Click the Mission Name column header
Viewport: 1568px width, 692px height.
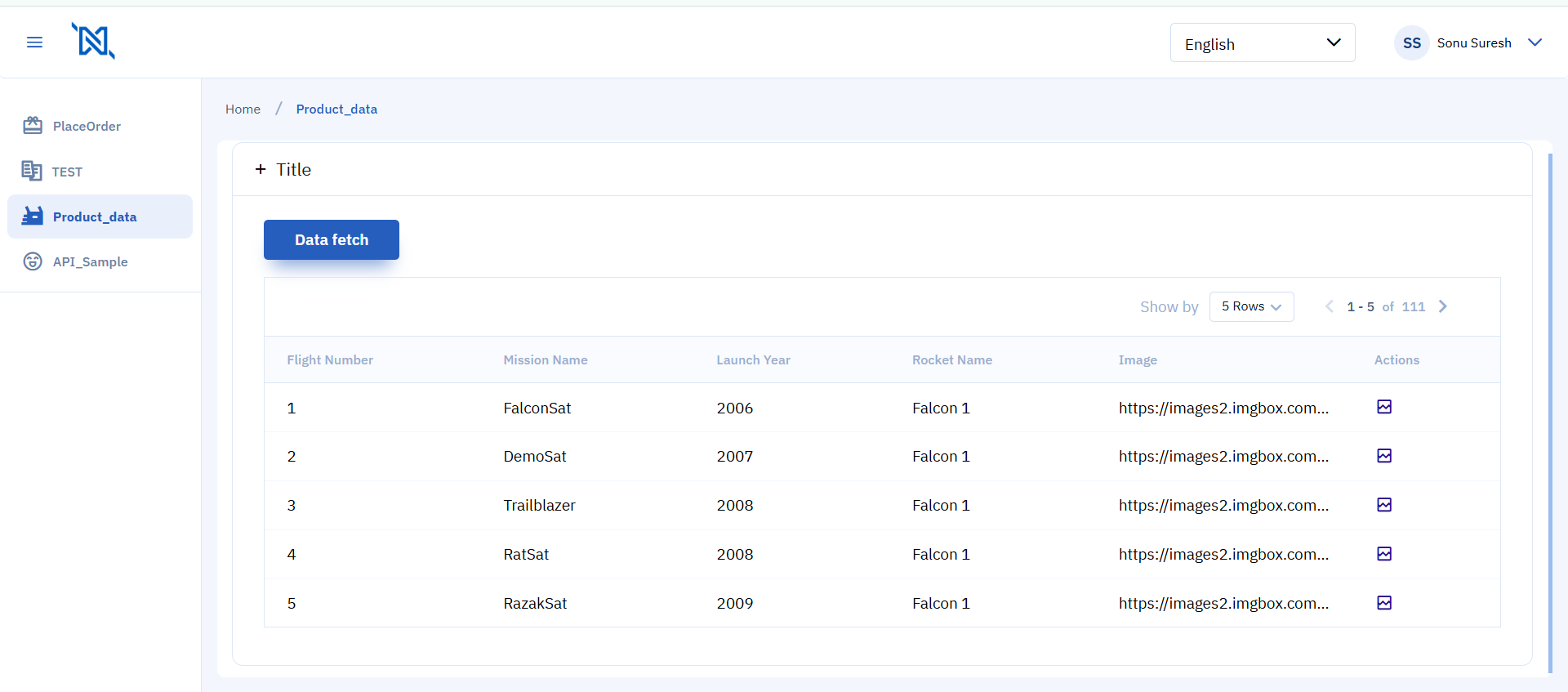[546, 359]
